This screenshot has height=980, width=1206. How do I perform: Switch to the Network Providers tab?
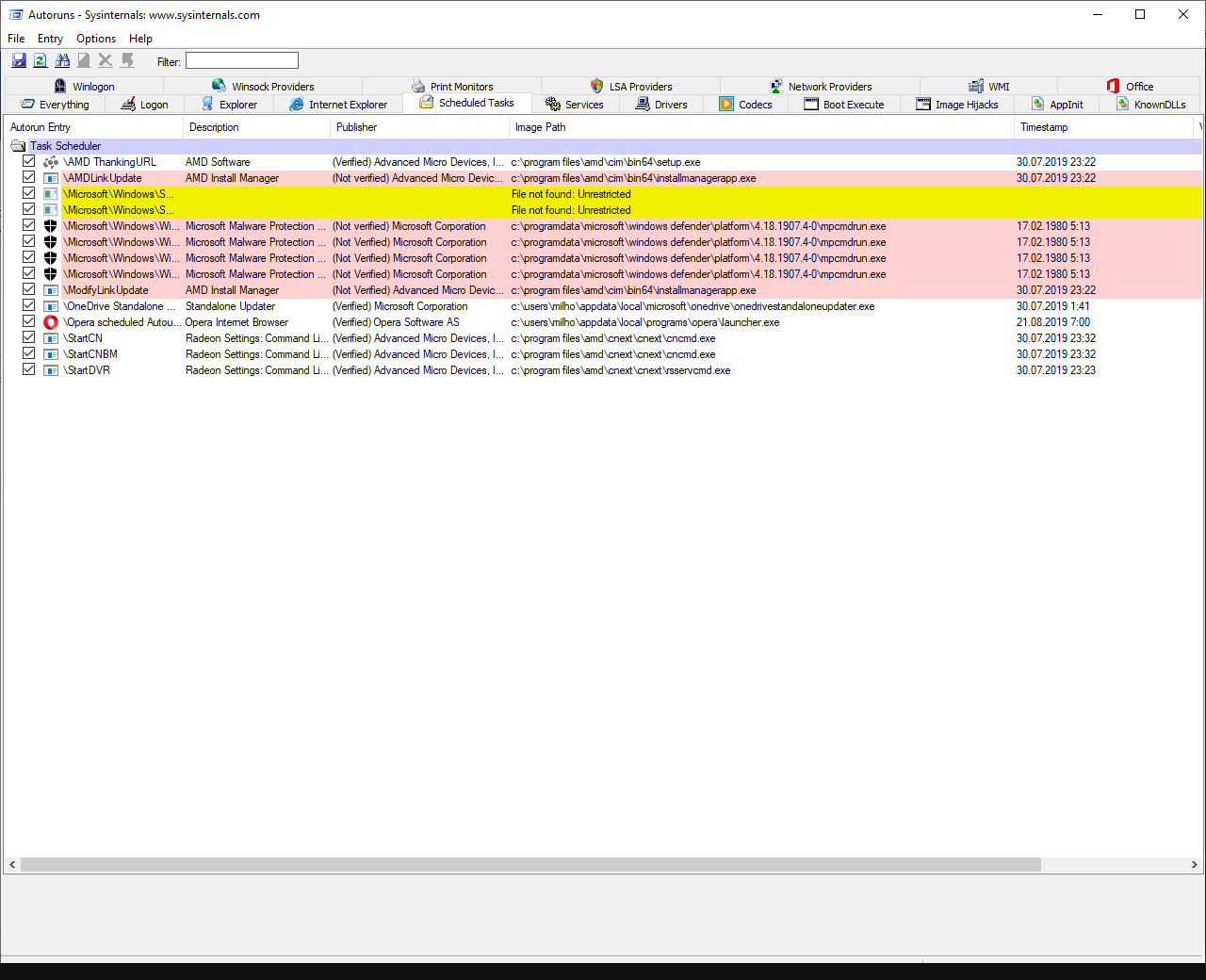click(821, 86)
